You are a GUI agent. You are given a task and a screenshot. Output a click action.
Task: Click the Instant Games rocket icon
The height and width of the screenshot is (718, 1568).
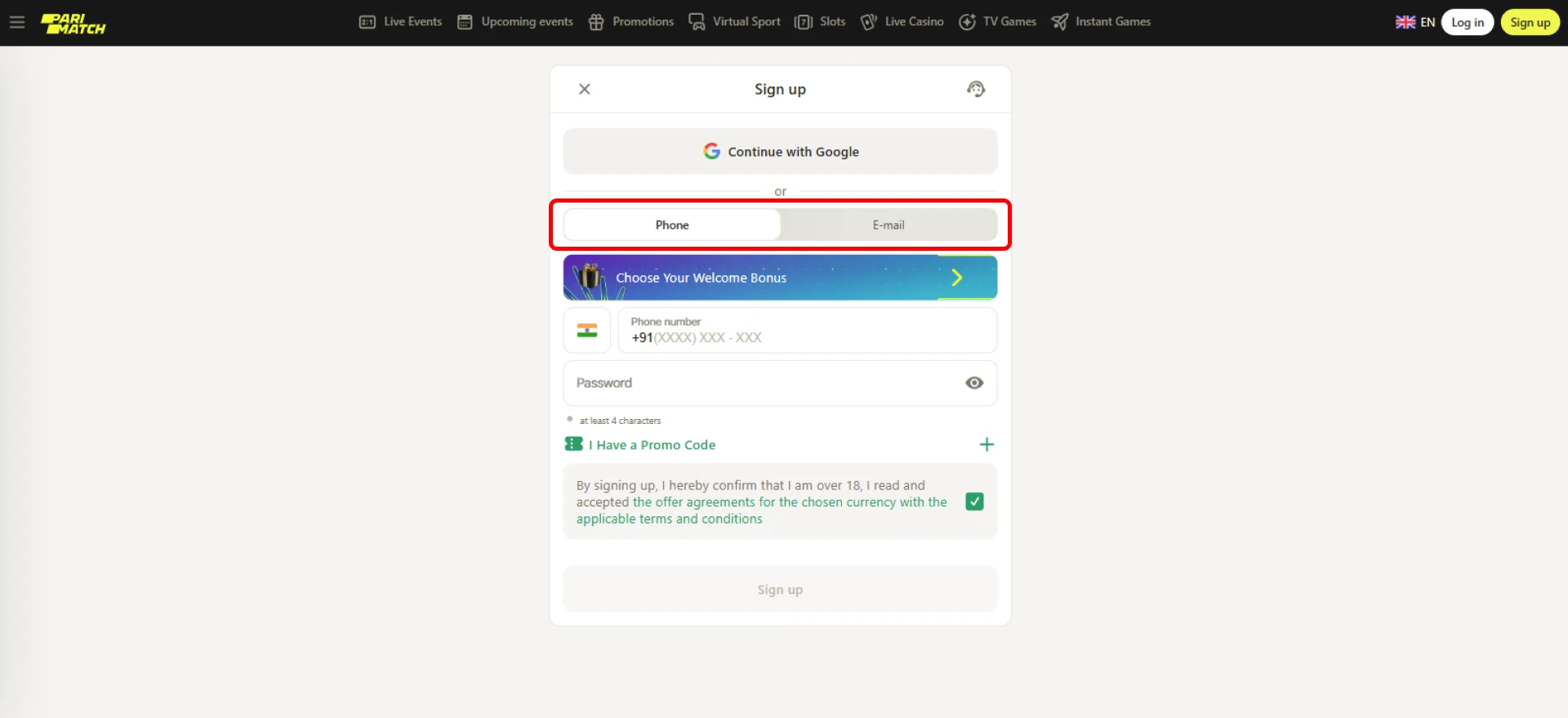(x=1059, y=22)
